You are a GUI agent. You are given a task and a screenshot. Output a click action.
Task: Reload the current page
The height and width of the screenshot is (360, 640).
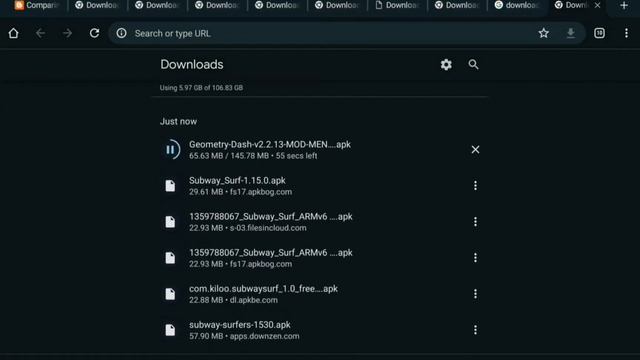click(94, 33)
